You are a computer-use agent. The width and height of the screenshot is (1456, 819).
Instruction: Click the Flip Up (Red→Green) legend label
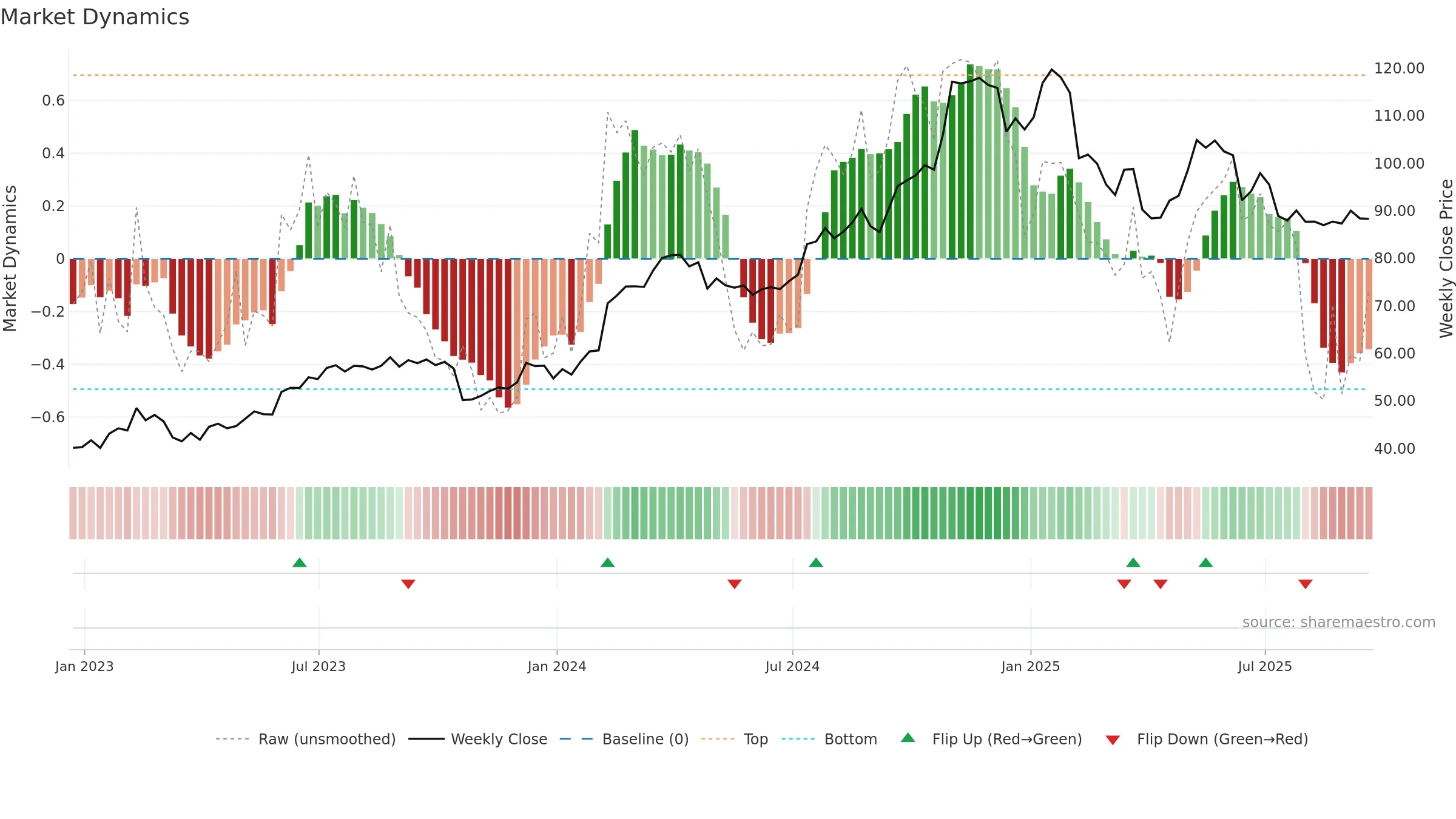pyautogui.click(x=1007, y=739)
